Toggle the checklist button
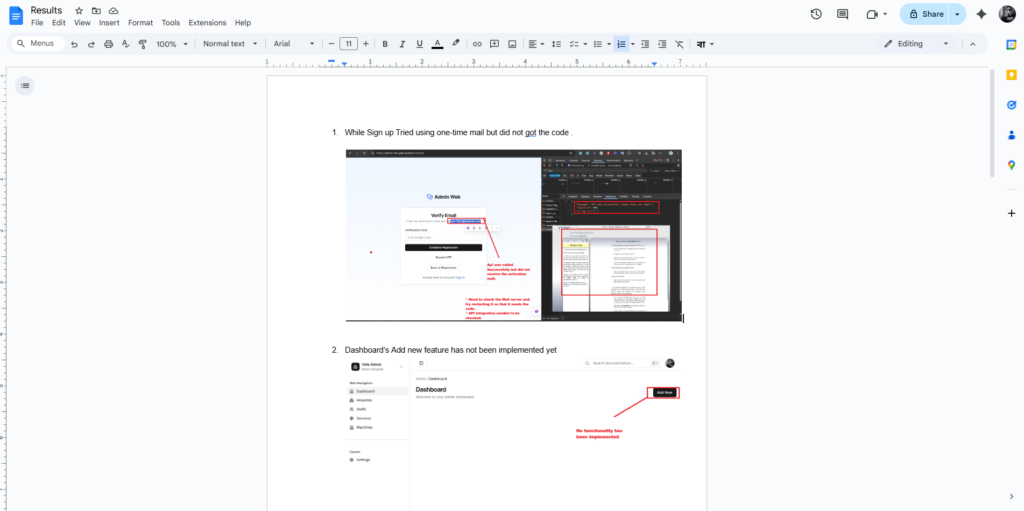Image resolution: width=1024 pixels, height=511 pixels. coord(575,44)
